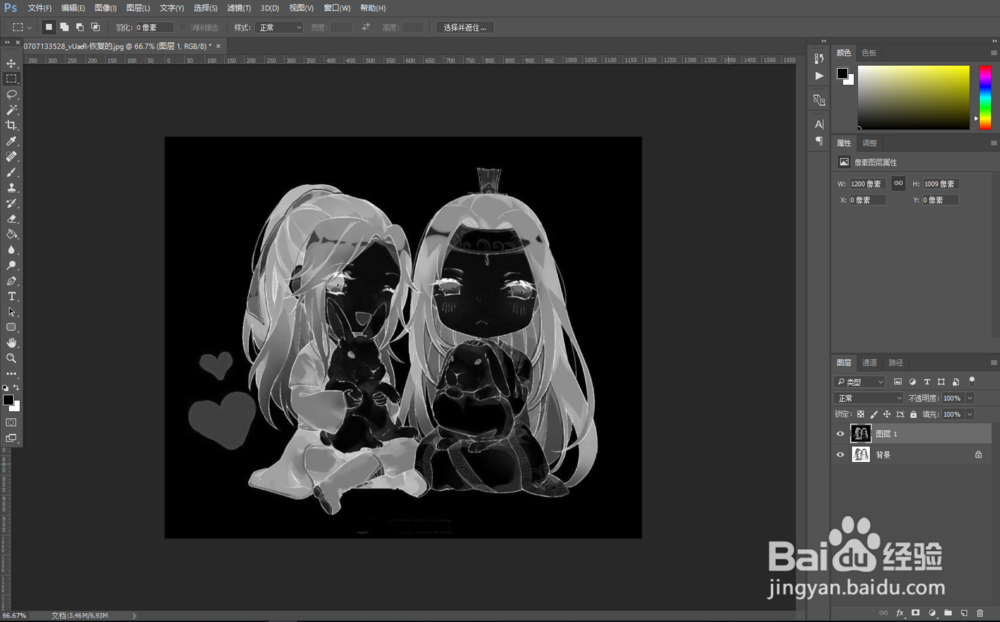
Task: Select the Blur tool
Action: [11, 249]
